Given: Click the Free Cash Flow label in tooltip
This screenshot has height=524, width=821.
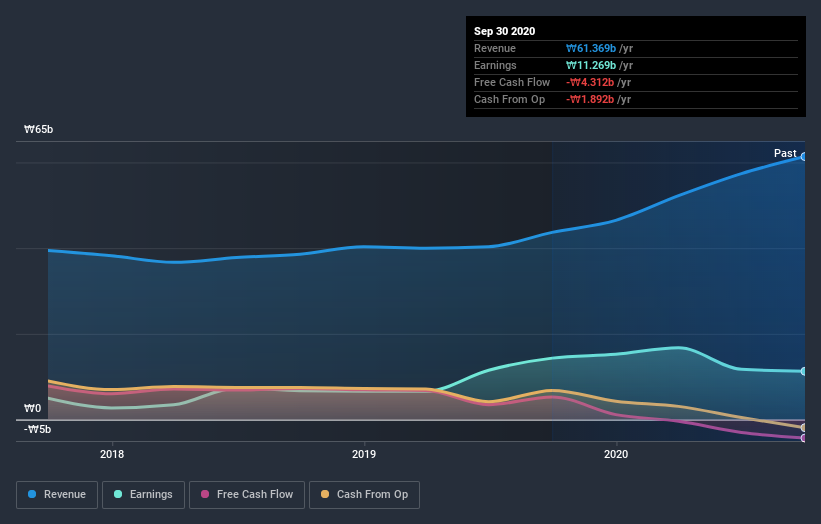Looking at the screenshot, I should 512,82.
